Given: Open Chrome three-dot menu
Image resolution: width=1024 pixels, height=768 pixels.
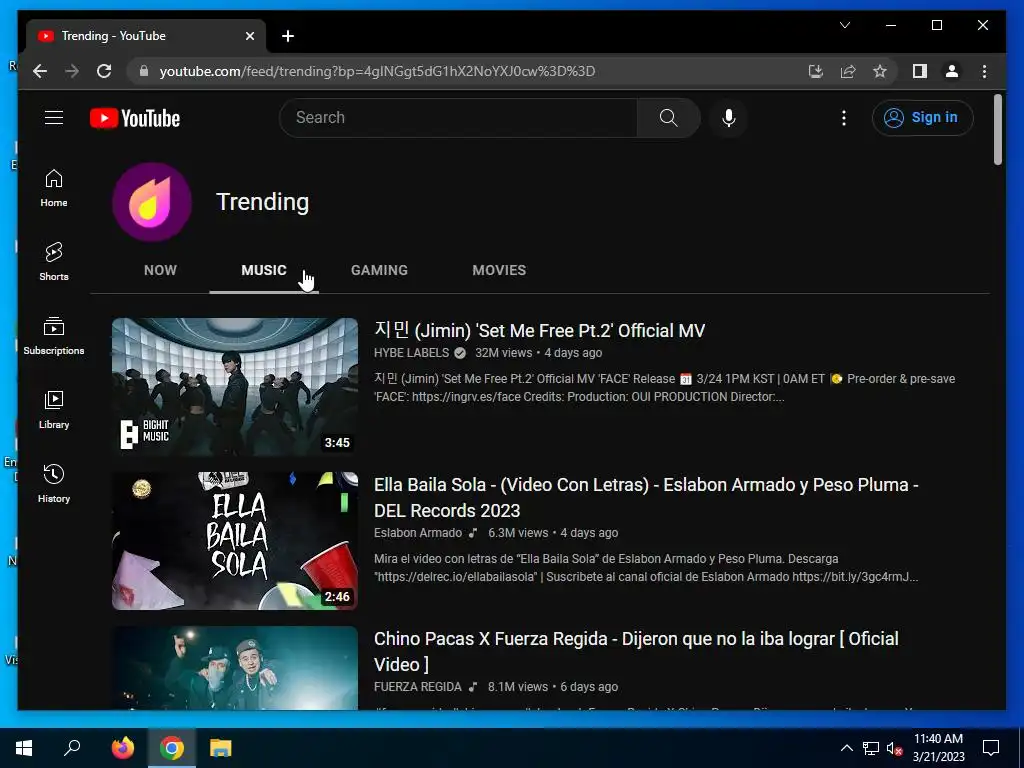Looking at the screenshot, I should pyautogui.click(x=984, y=71).
